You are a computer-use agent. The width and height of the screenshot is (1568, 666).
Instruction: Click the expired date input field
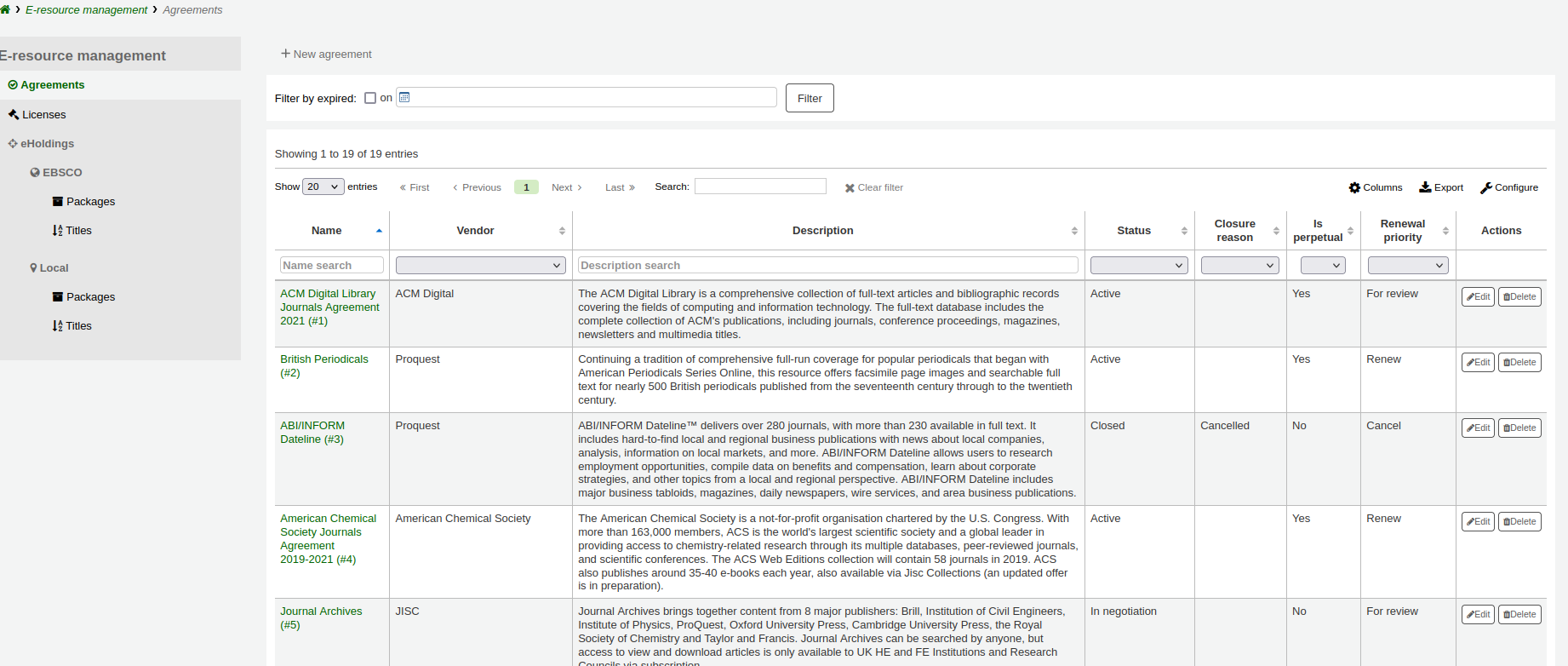tap(587, 97)
